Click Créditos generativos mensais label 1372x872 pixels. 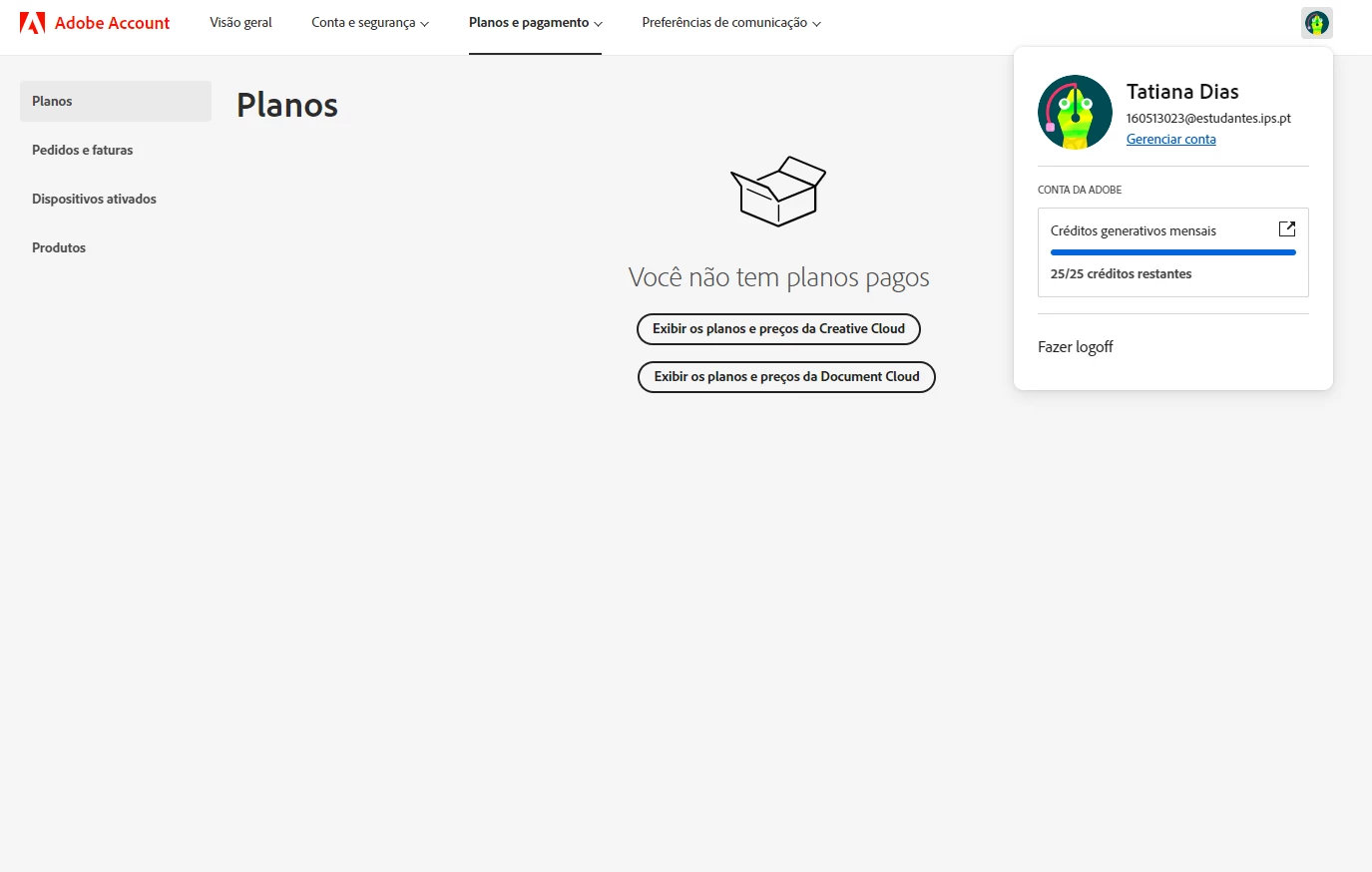tap(1134, 230)
